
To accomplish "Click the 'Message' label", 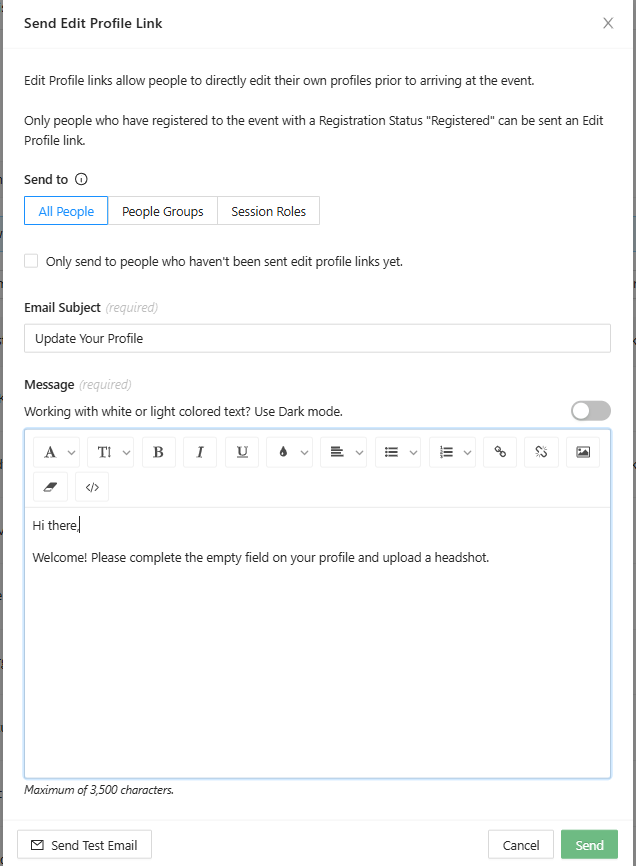I will point(49,384).
